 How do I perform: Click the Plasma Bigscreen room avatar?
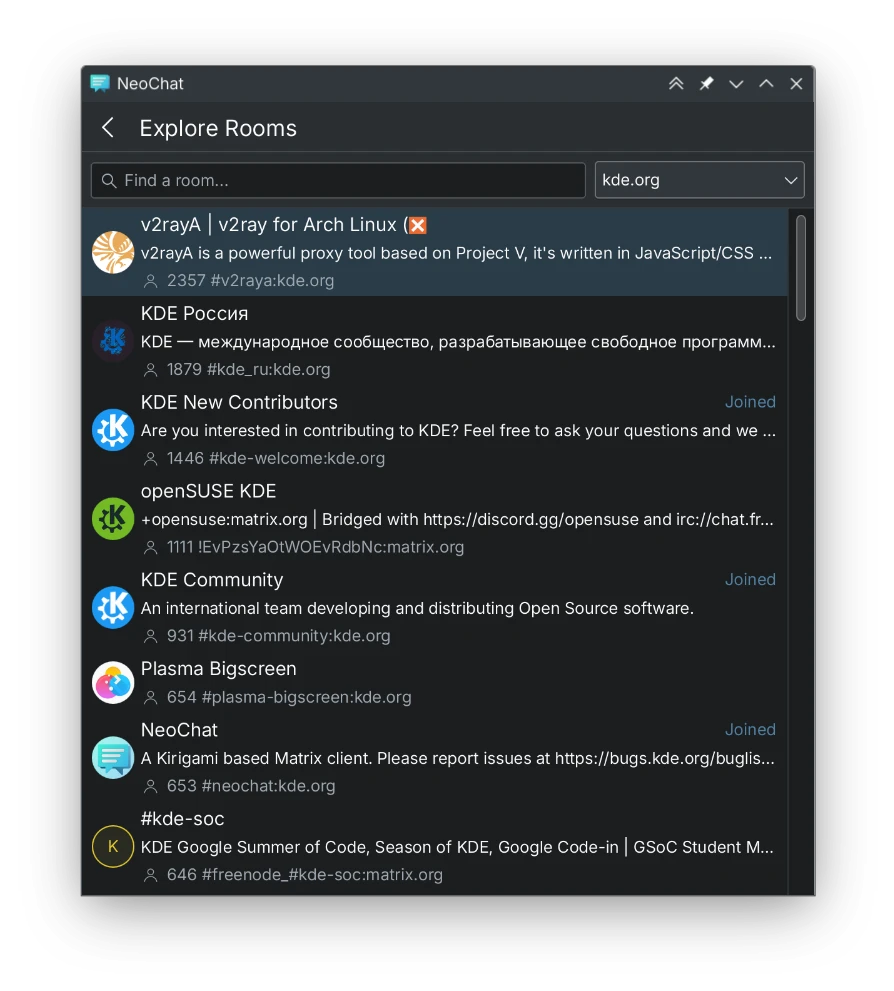[x=113, y=683]
